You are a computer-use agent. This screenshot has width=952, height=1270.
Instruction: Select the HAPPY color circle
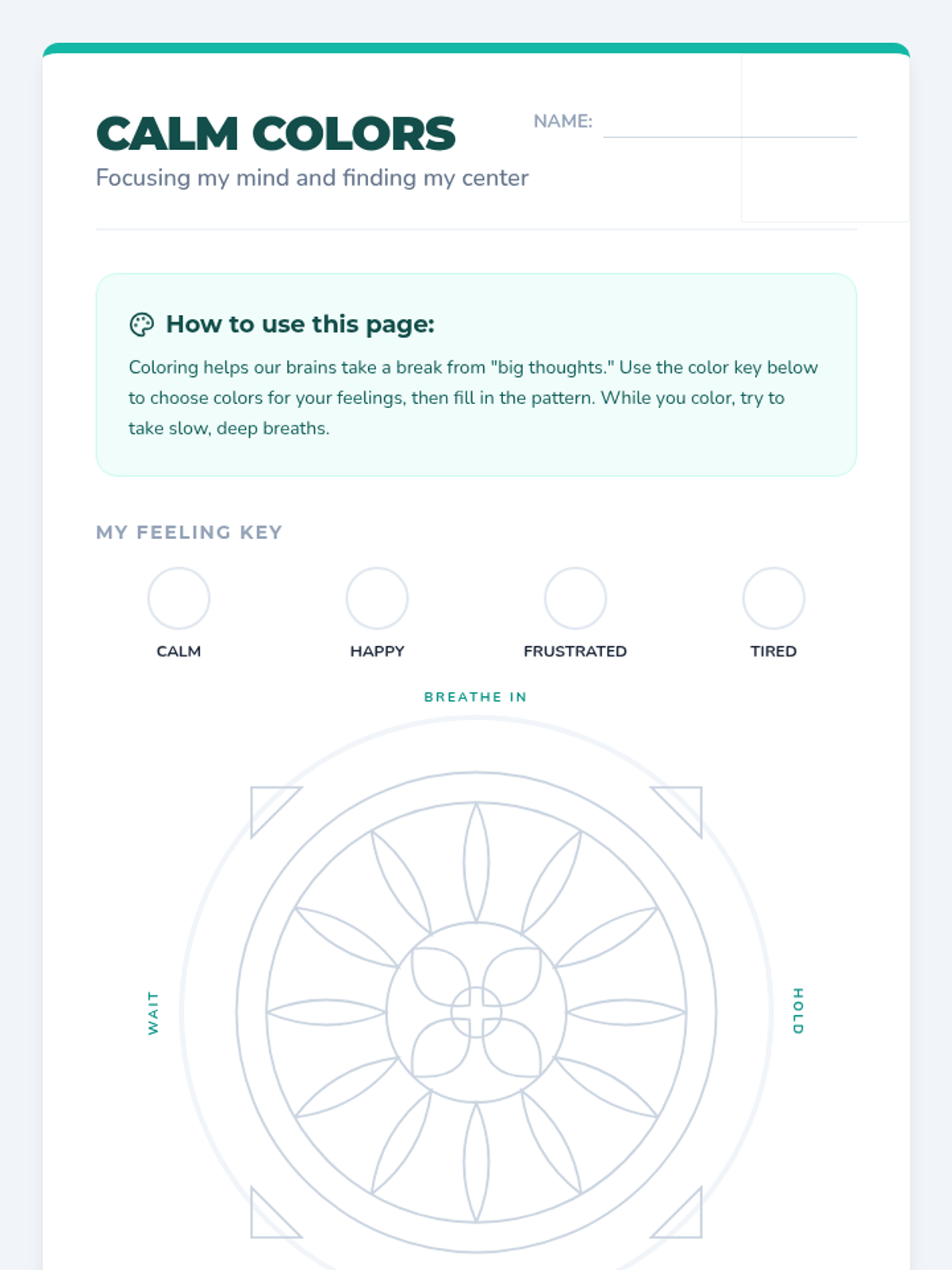coord(377,598)
